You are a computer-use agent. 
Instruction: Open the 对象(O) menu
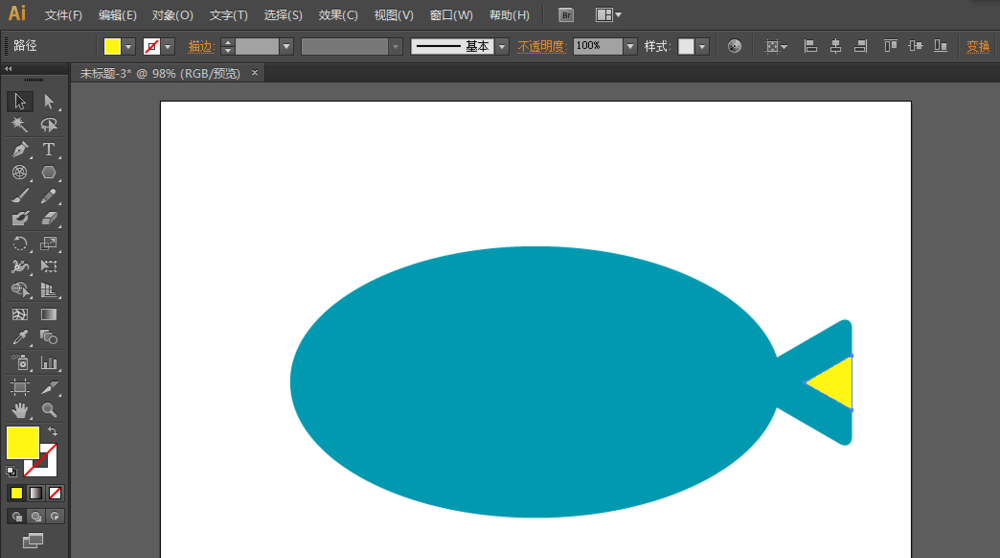click(173, 15)
